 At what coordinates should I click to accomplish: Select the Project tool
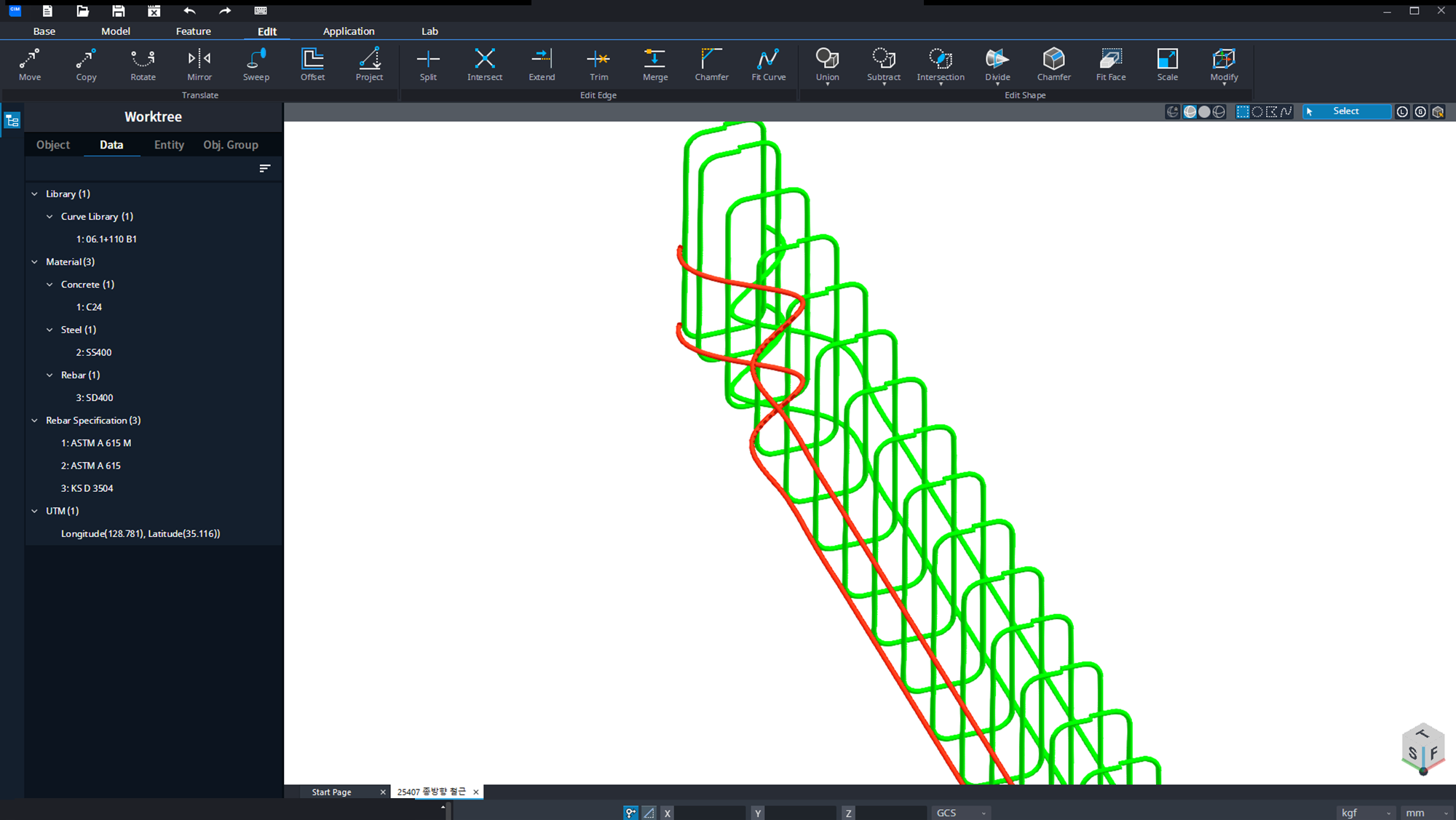pyautogui.click(x=369, y=64)
